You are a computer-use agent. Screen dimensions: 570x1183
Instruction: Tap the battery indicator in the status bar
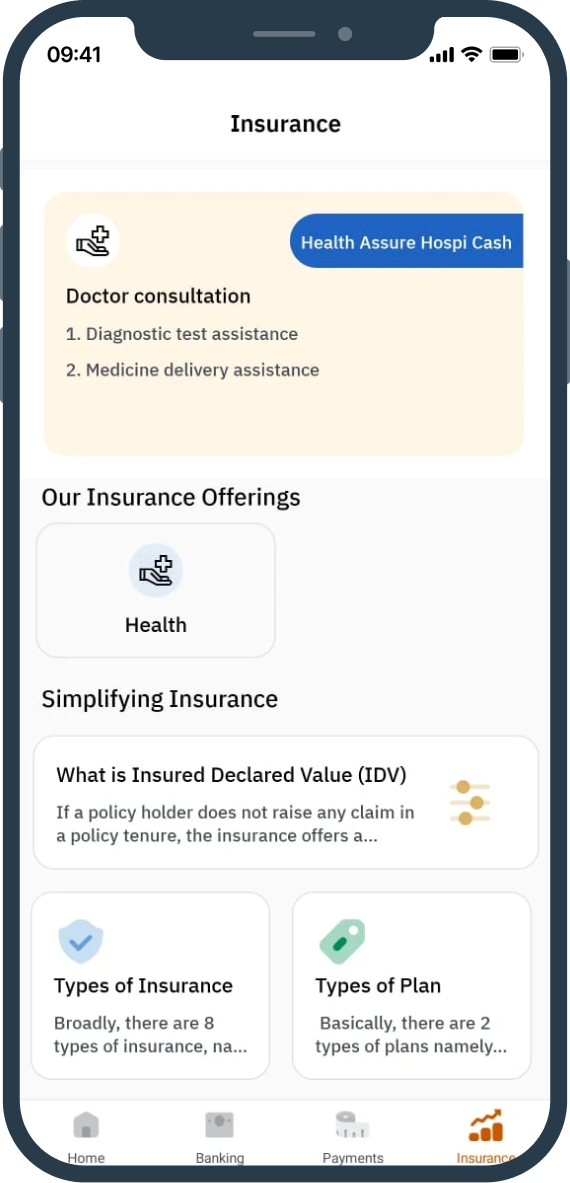(507, 54)
